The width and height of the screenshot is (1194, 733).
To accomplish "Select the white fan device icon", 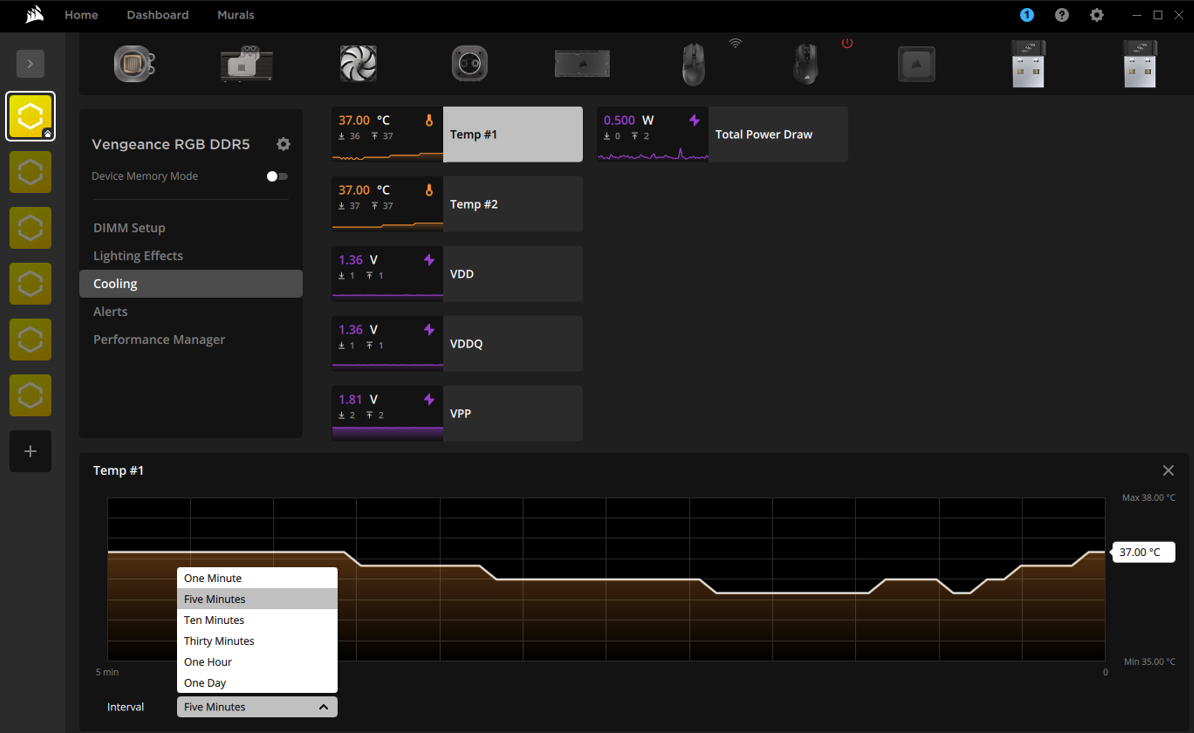I will pos(358,63).
